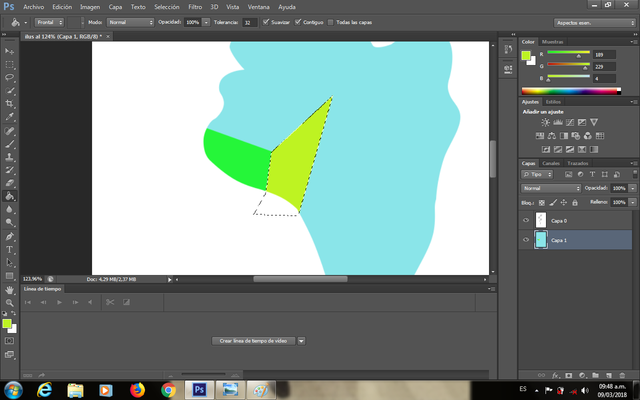Hide the Capa 0 layer
This screenshot has width=640, height=400.
(526, 221)
